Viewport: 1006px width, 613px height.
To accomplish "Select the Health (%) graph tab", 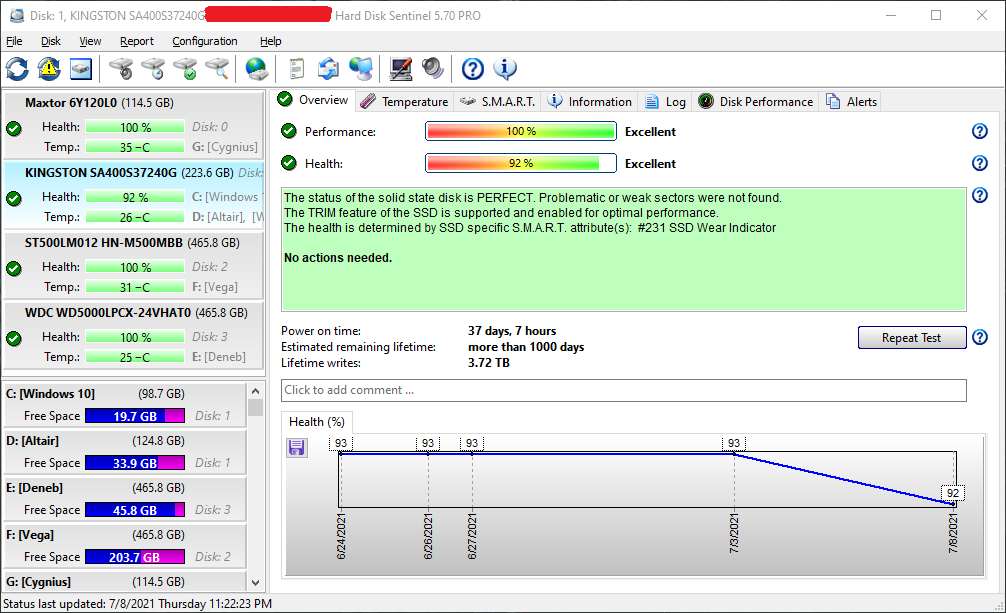I will click(x=317, y=422).
